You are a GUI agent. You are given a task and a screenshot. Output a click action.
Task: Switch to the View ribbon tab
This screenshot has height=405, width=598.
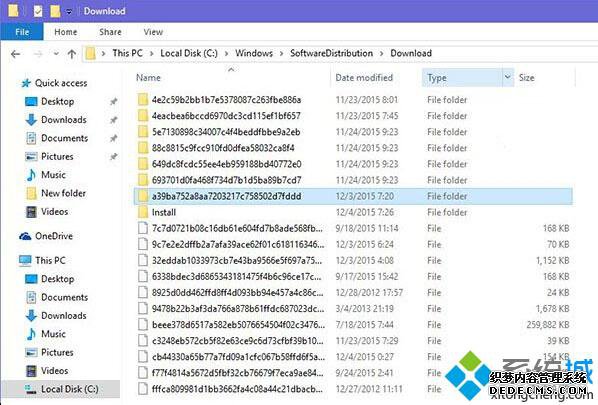tap(153, 32)
